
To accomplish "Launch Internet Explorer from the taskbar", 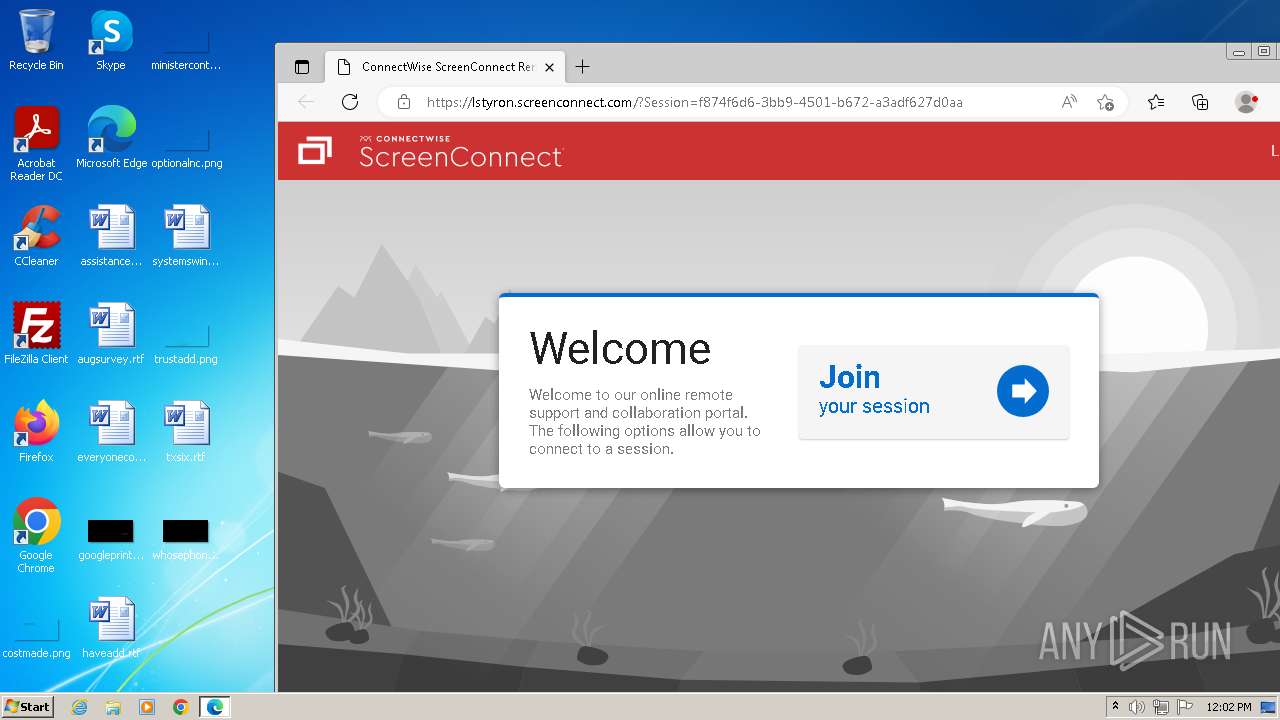I will click(x=79, y=707).
